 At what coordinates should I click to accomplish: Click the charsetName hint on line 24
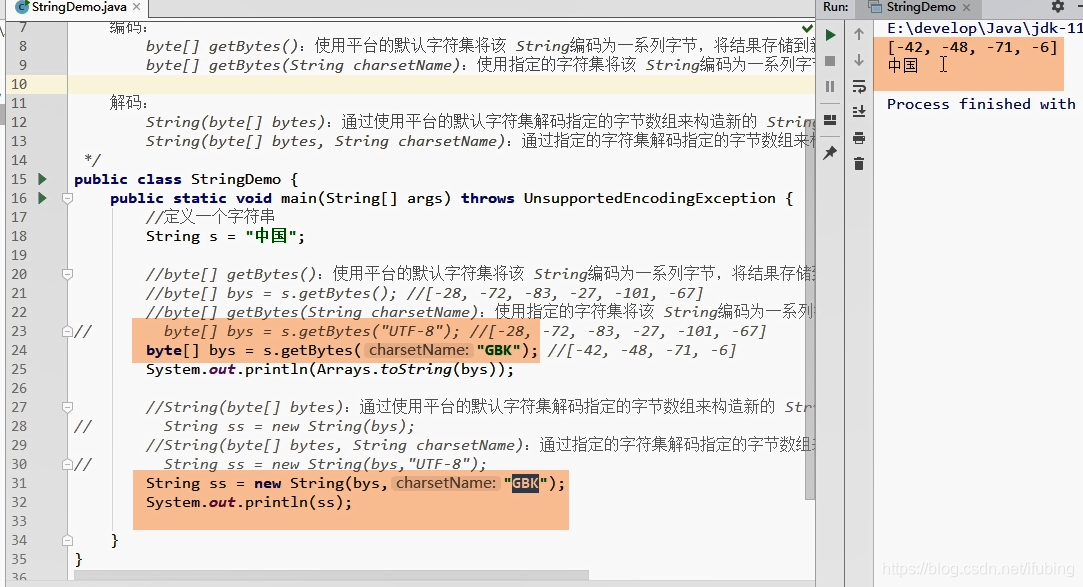coord(419,350)
